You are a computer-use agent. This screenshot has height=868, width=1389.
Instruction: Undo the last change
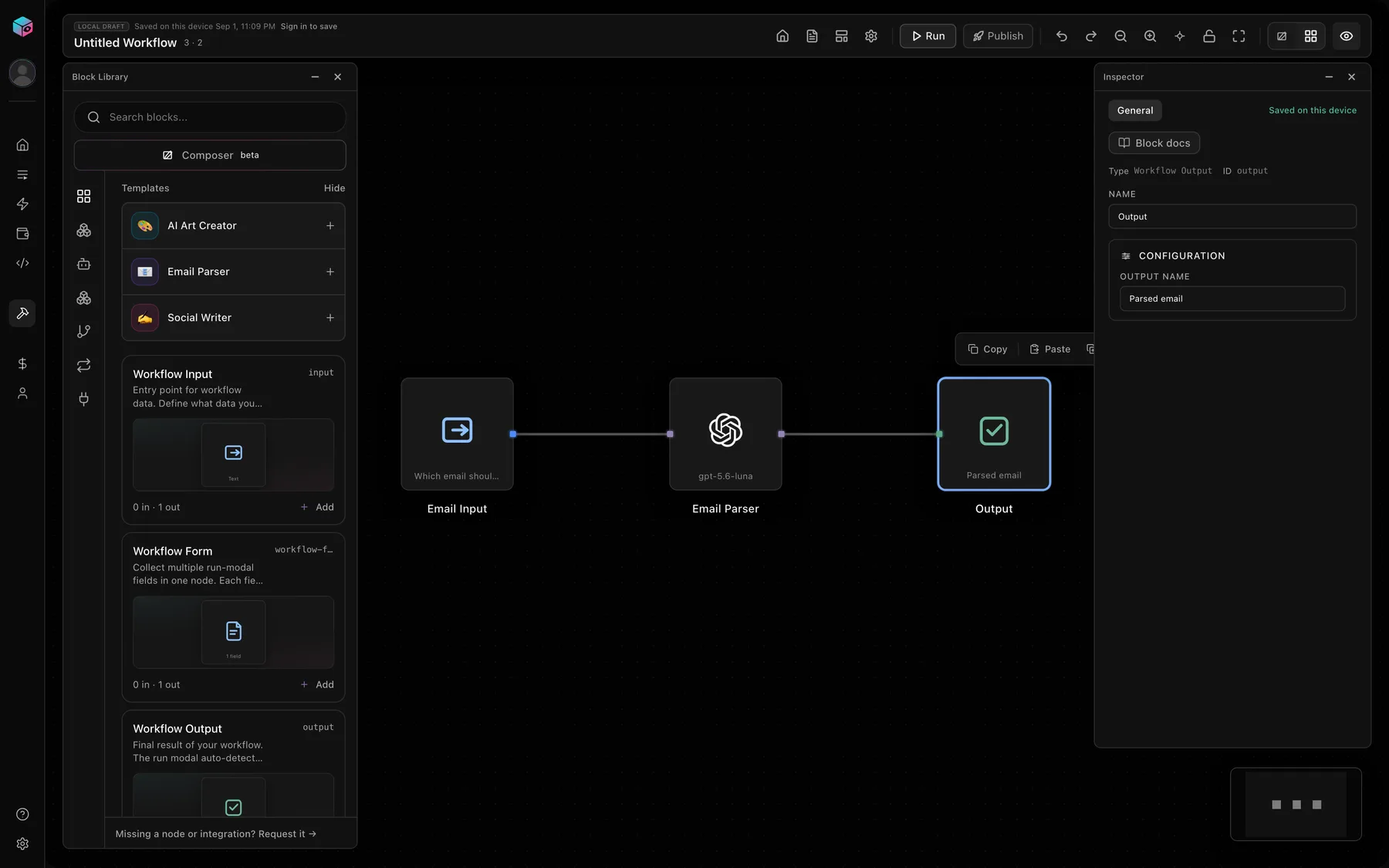(x=1062, y=36)
